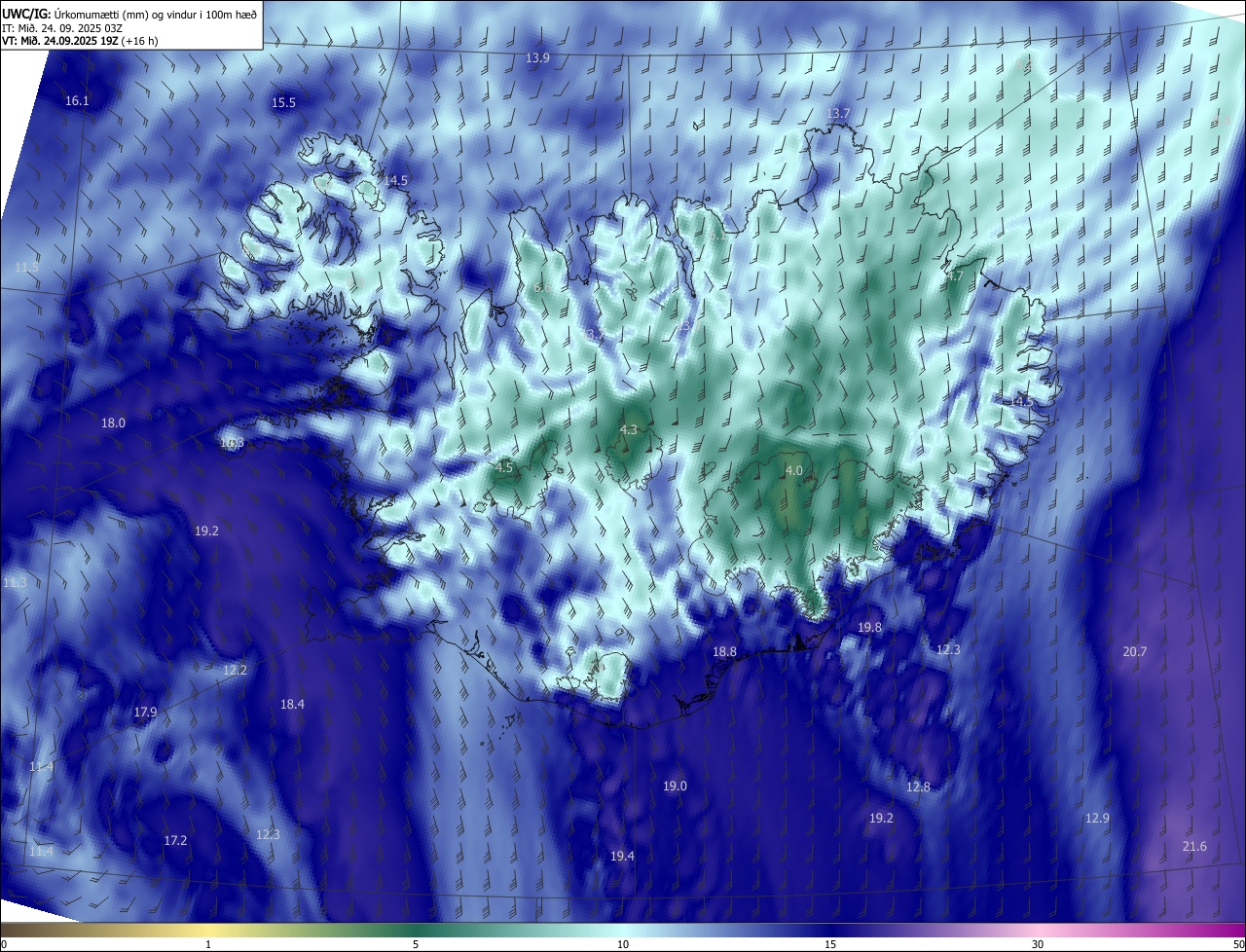1246x952 pixels.
Task: Click the 'IT: Mið. 24. 09. 2025 03Z' line
Action: tap(60, 27)
